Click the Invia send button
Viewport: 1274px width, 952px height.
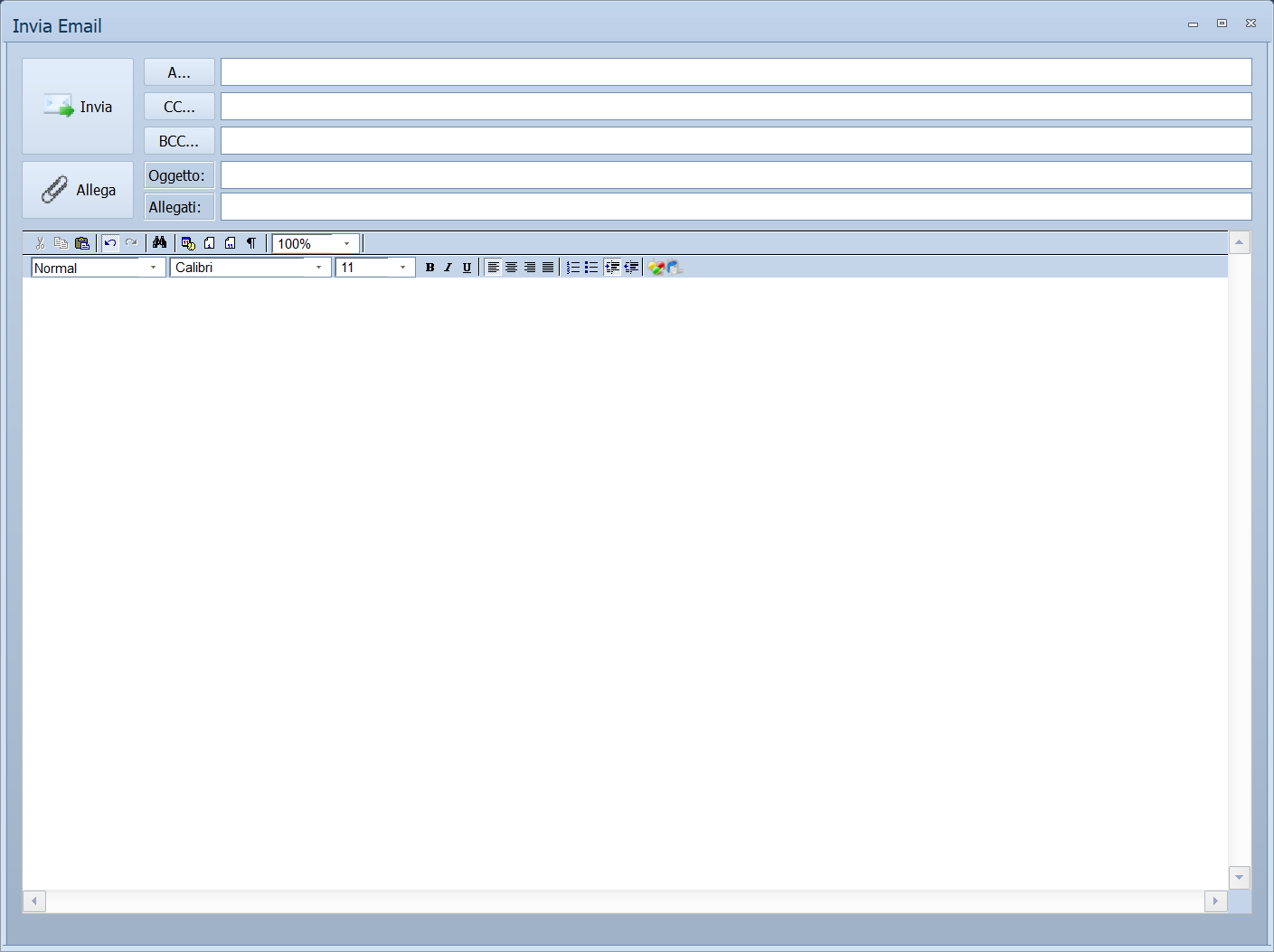[78, 107]
